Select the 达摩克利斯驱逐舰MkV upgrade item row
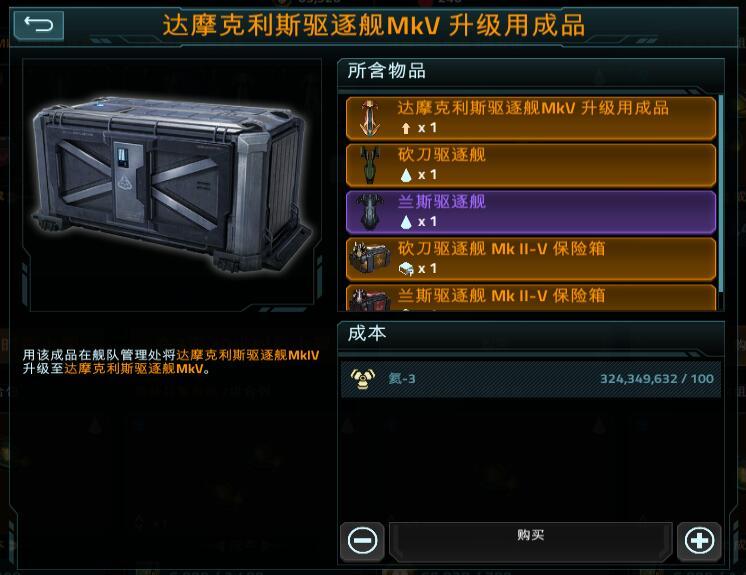 tap(531, 118)
